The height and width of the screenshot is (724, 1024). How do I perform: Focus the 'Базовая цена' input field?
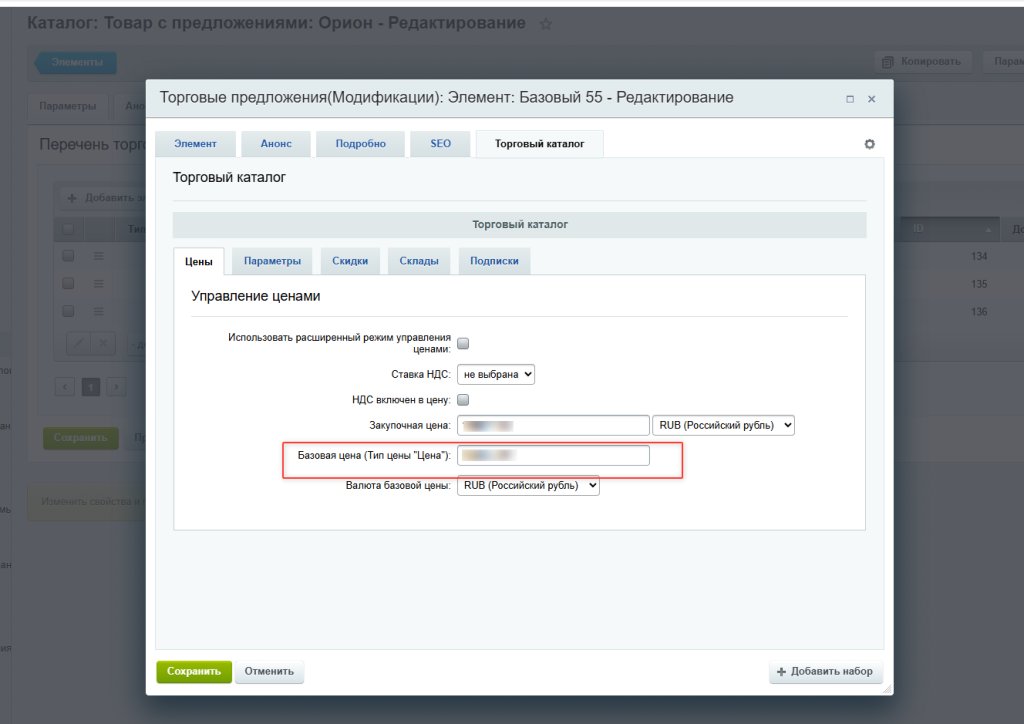[553, 456]
